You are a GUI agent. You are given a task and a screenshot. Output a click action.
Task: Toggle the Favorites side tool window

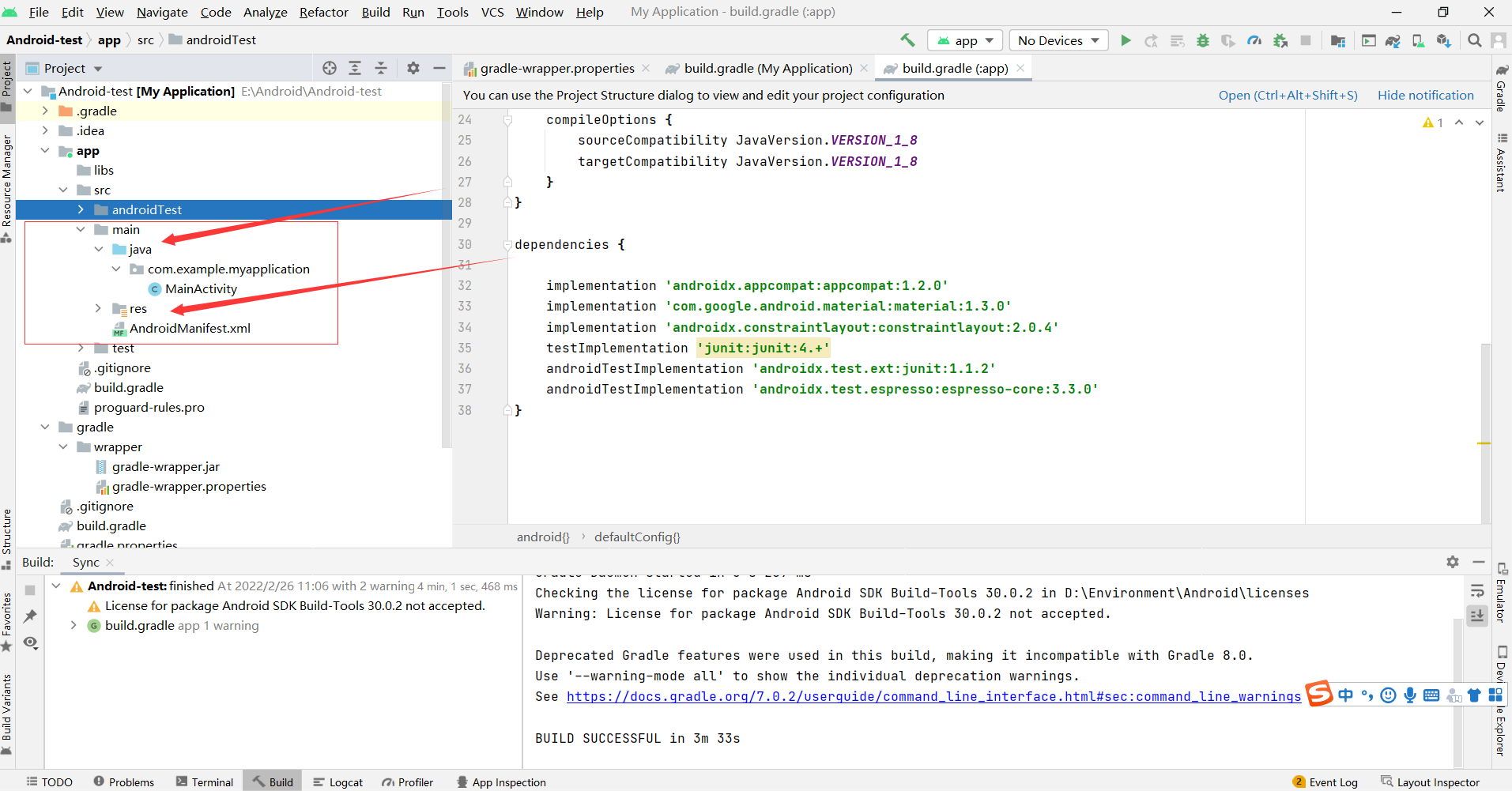7,621
